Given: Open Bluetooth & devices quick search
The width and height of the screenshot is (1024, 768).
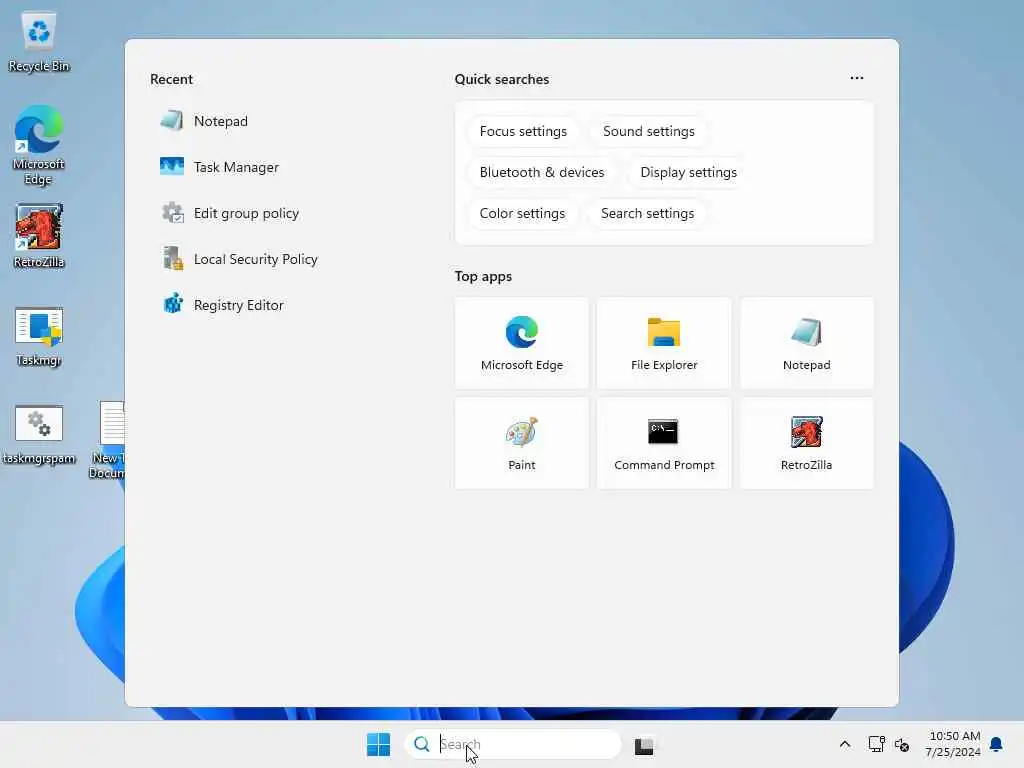Looking at the screenshot, I should pos(542,172).
